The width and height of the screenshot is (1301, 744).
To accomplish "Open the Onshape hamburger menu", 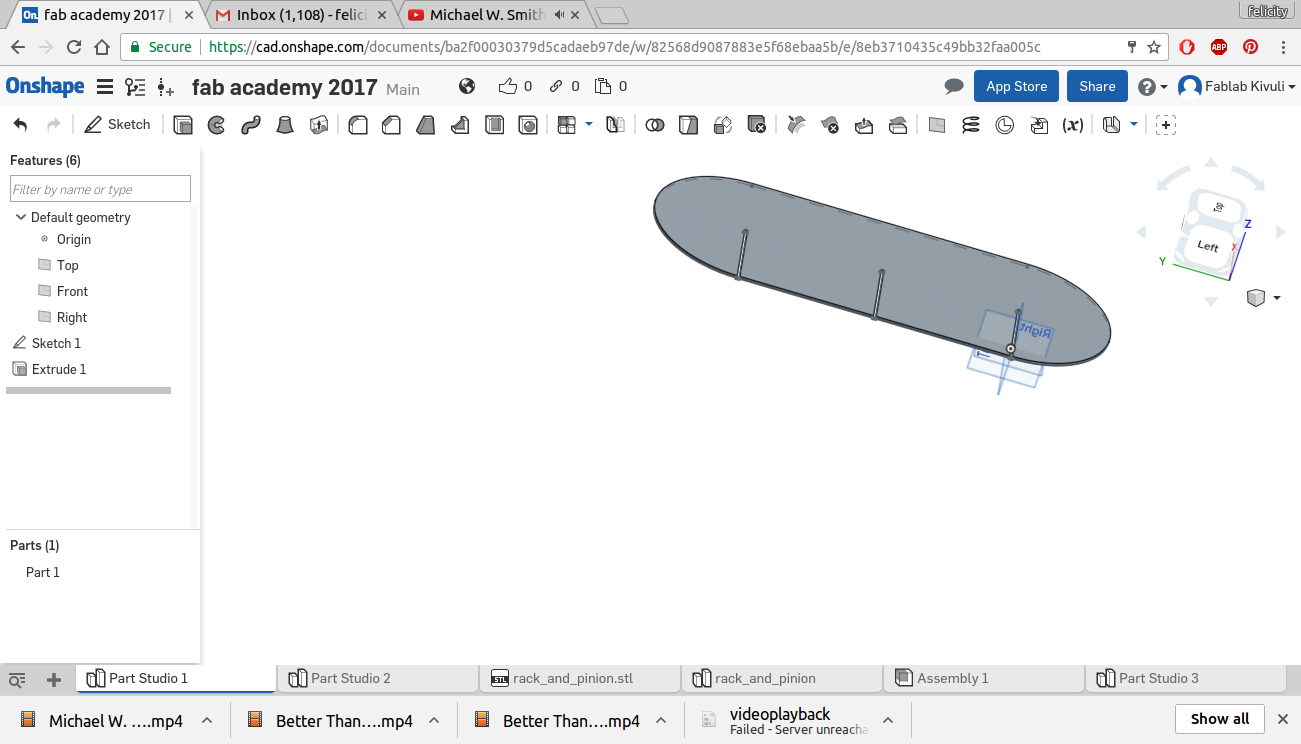I will tap(104, 87).
